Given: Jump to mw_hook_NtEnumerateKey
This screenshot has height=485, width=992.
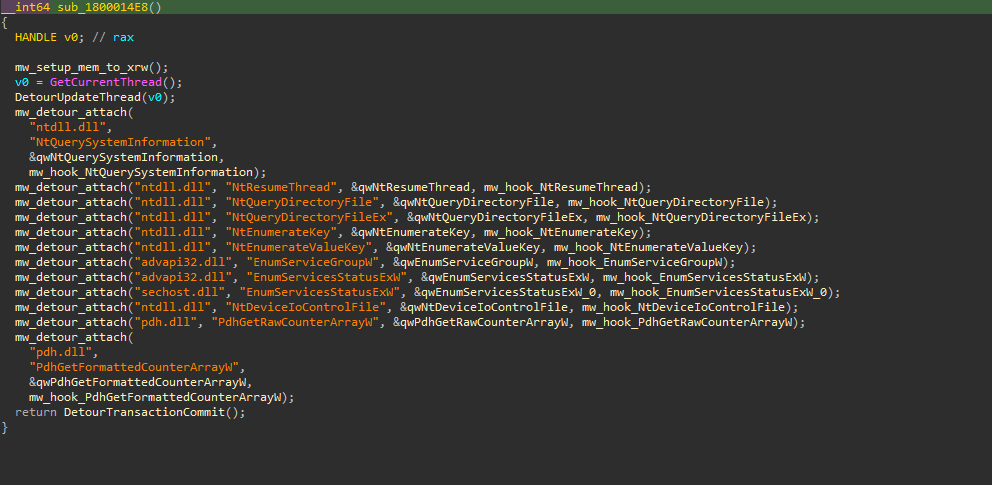Looking at the screenshot, I should tap(561, 233).
